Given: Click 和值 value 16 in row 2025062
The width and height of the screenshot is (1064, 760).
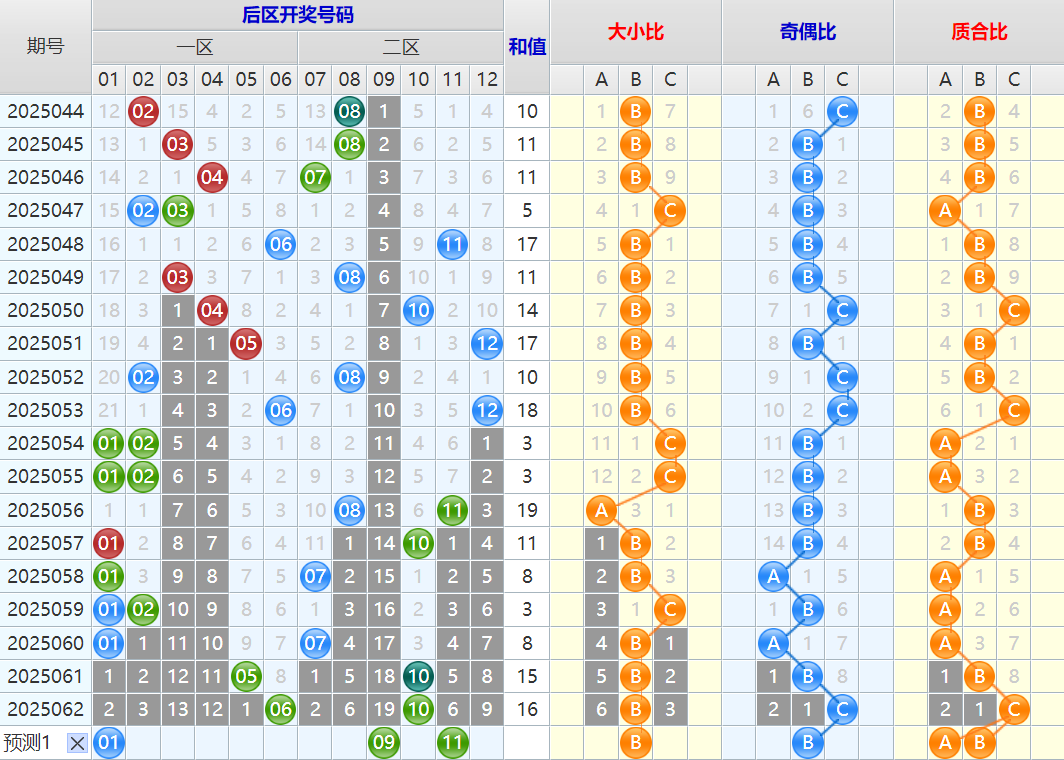Looking at the screenshot, I should (527, 710).
